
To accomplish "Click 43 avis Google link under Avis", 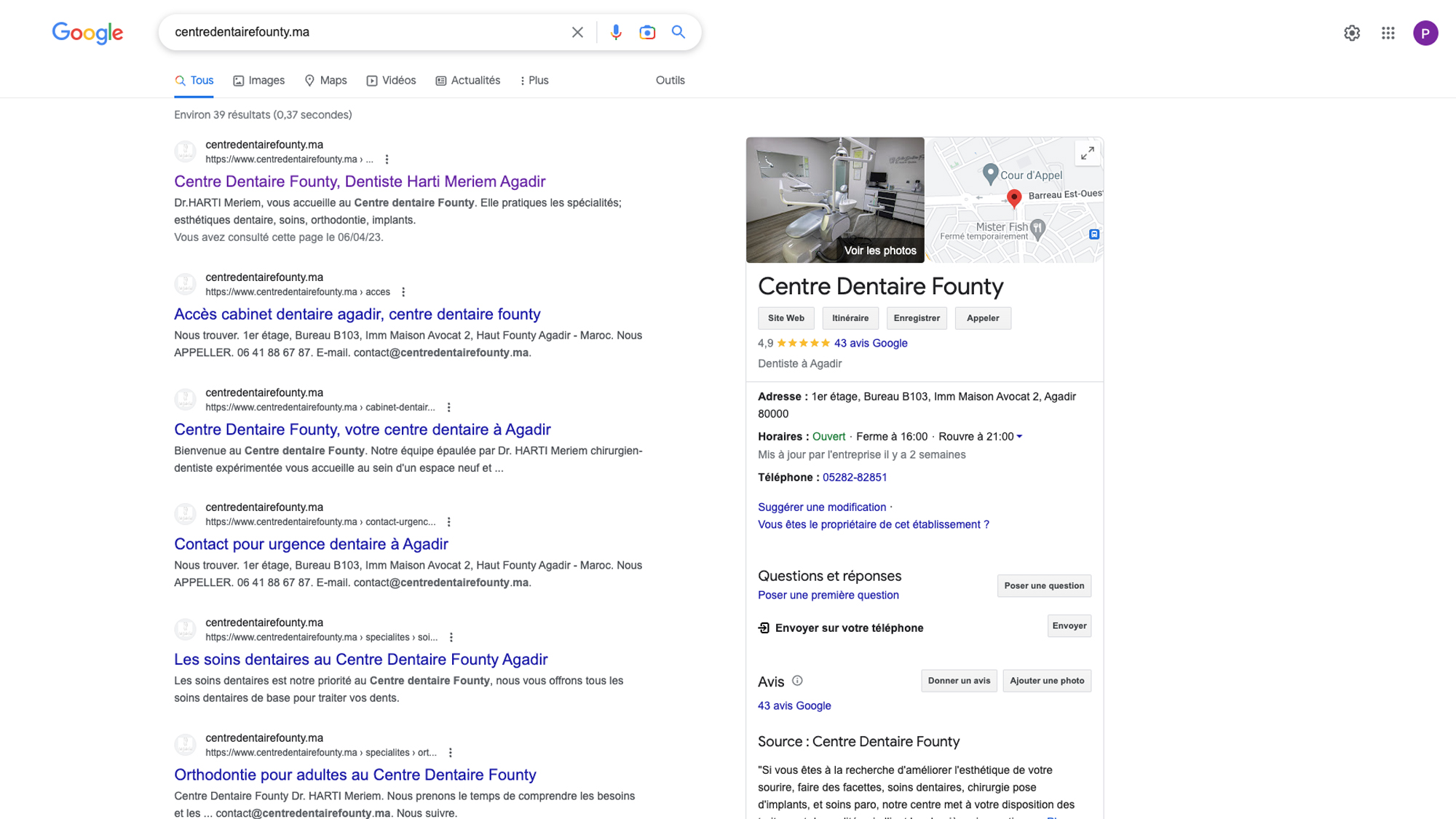I will [794, 706].
